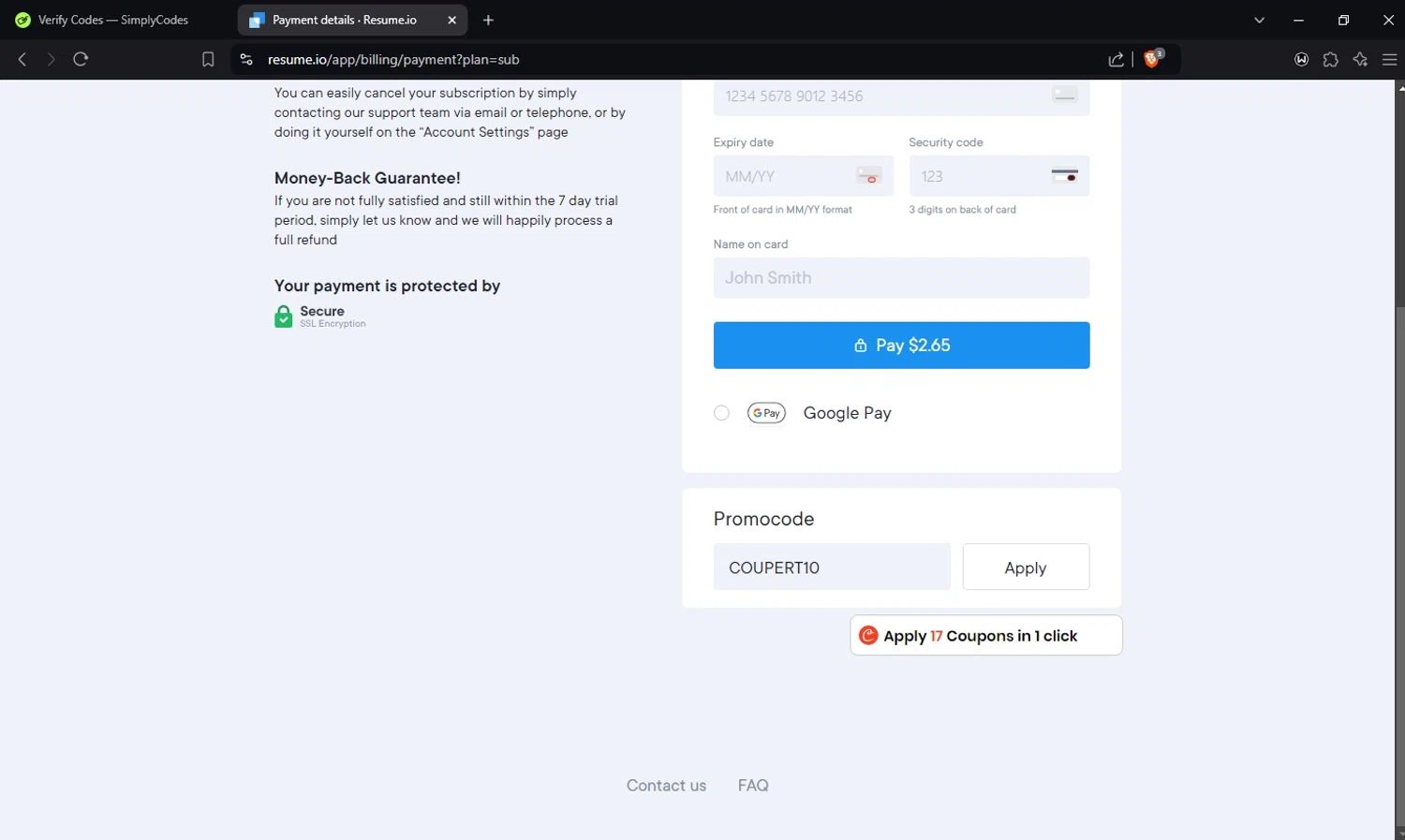Close the Payment details tab
Screen dimensions: 1405x840
pyautogui.click(x=451, y=20)
